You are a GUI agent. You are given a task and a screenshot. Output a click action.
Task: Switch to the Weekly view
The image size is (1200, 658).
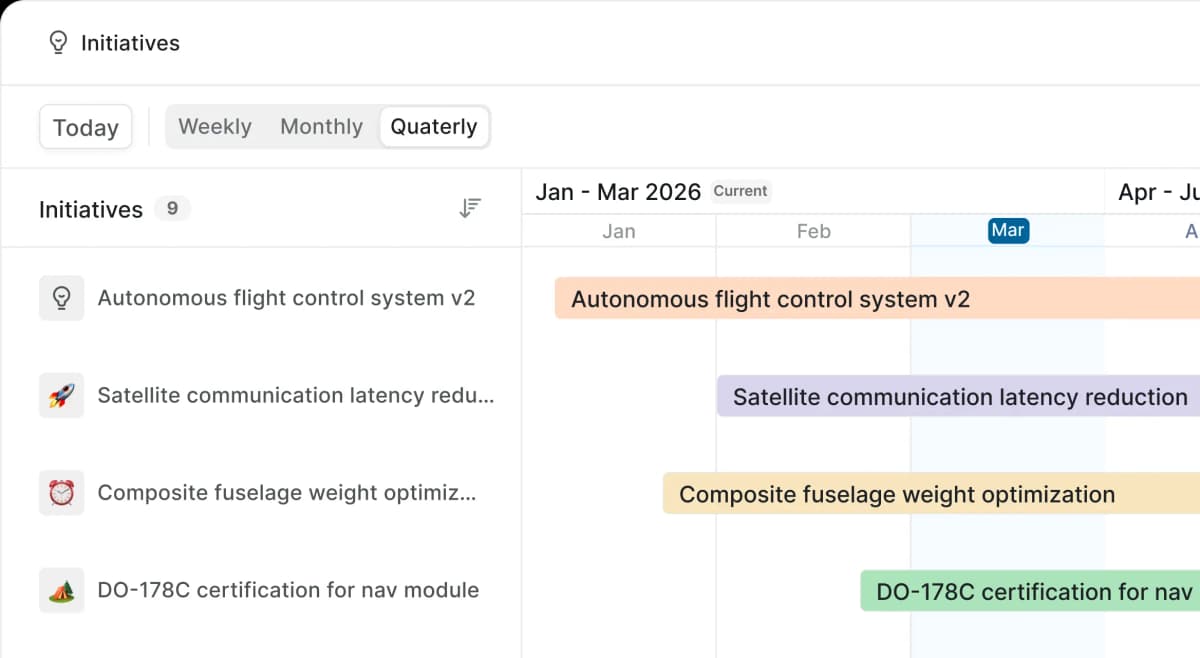click(x=215, y=126)
